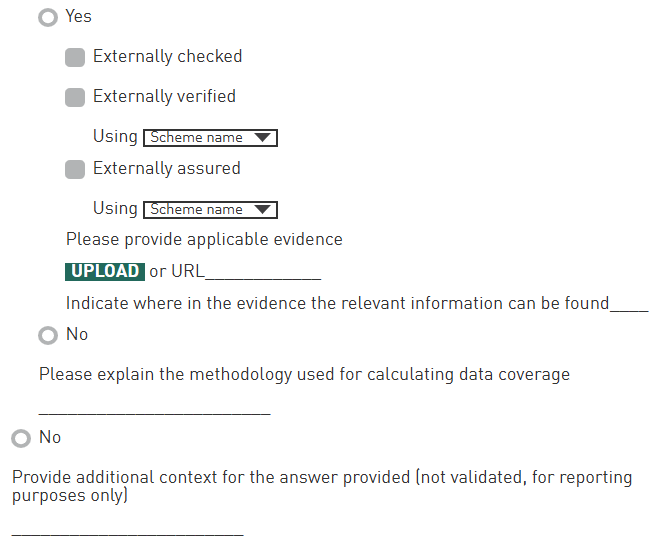668x546 pixels.
Task: Select outermost "No" radio above additional context
Action: pyautogui.click(x=21, y=439)
